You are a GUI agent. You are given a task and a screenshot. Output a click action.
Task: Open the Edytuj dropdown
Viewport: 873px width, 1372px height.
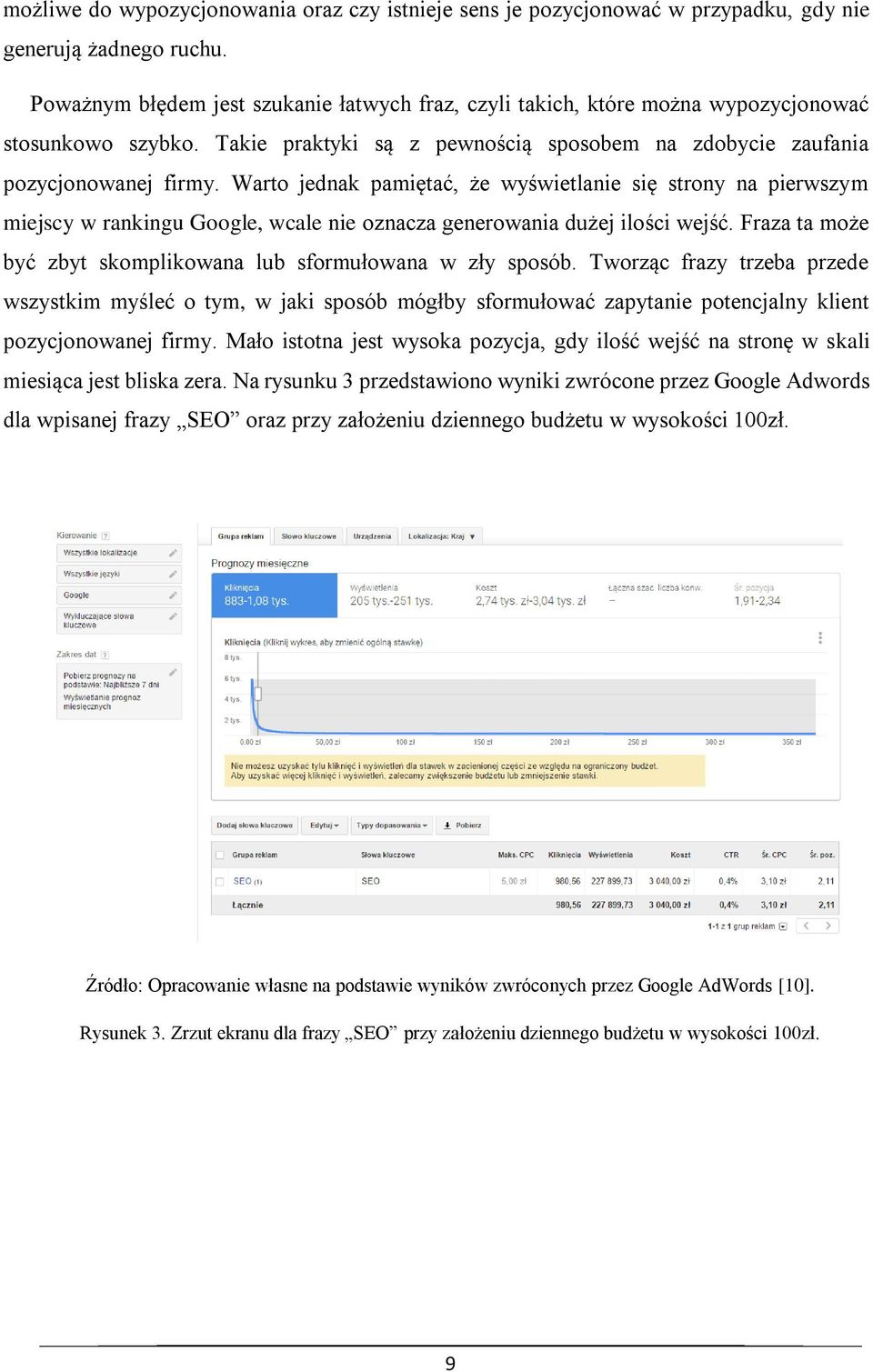click(x=324, y=826)
